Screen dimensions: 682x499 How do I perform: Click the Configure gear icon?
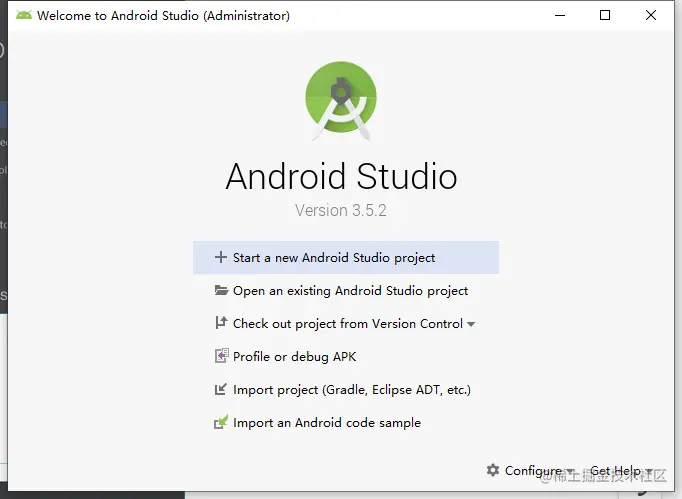[493, 470]
